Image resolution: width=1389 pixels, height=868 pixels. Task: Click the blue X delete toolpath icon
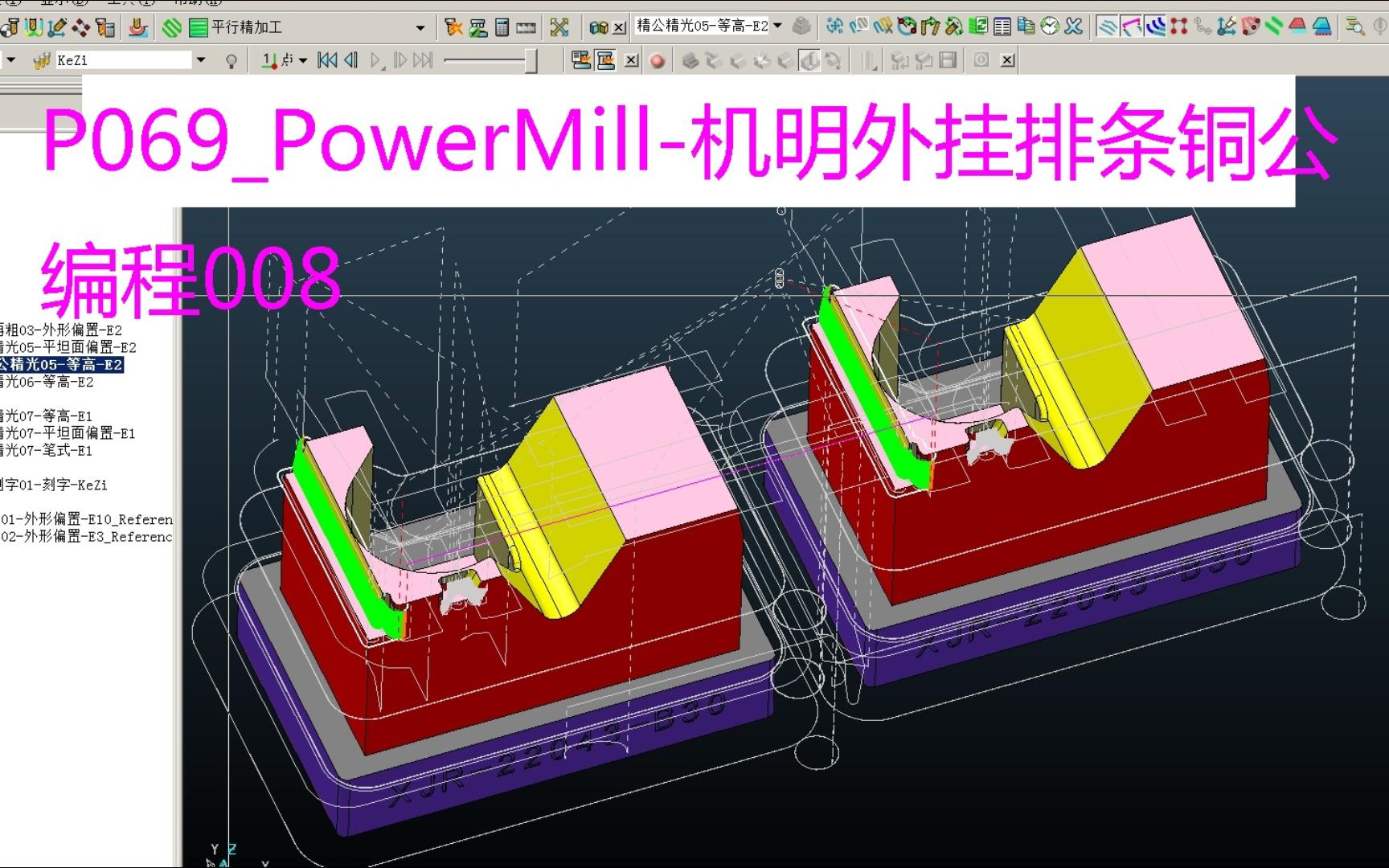coord(1073,27)
